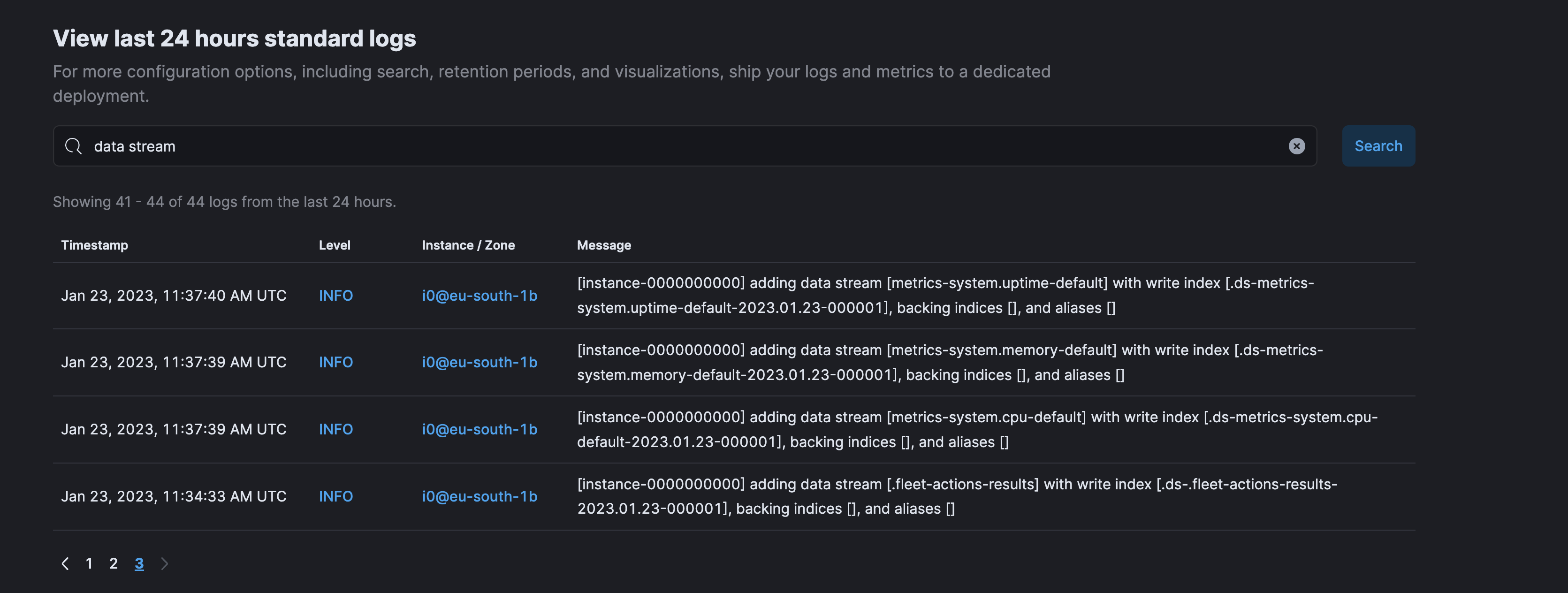This screenshot has height=593, width=1568.
Task: Open page 2 of the log results
Action: [114, 563]
